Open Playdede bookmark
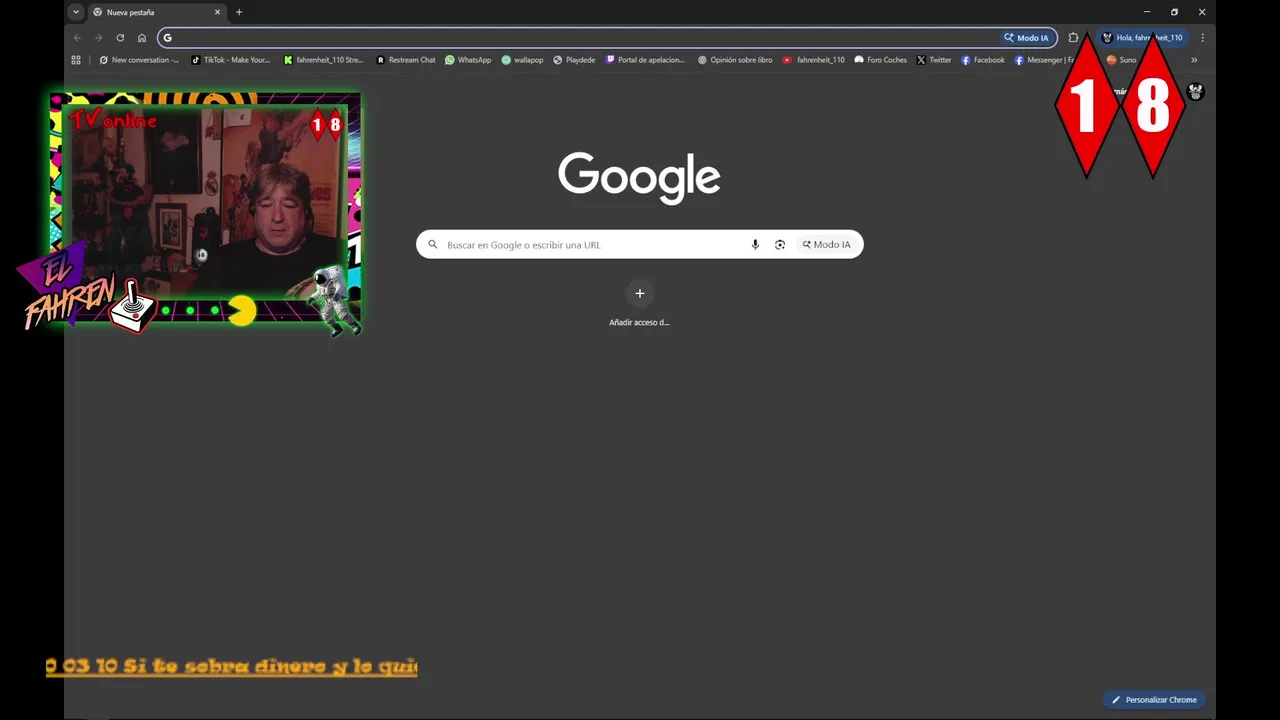Image resolution: width=1280 pixels, height=720 pixels. coord(574,60)
